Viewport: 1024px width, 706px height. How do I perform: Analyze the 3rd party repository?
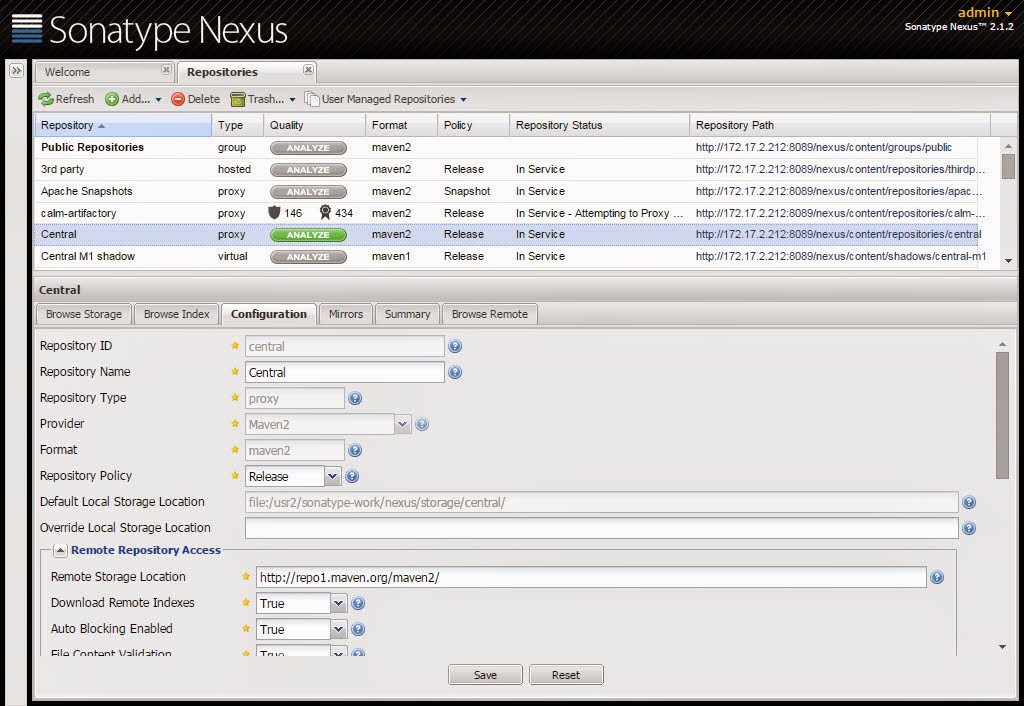[308, 170]
